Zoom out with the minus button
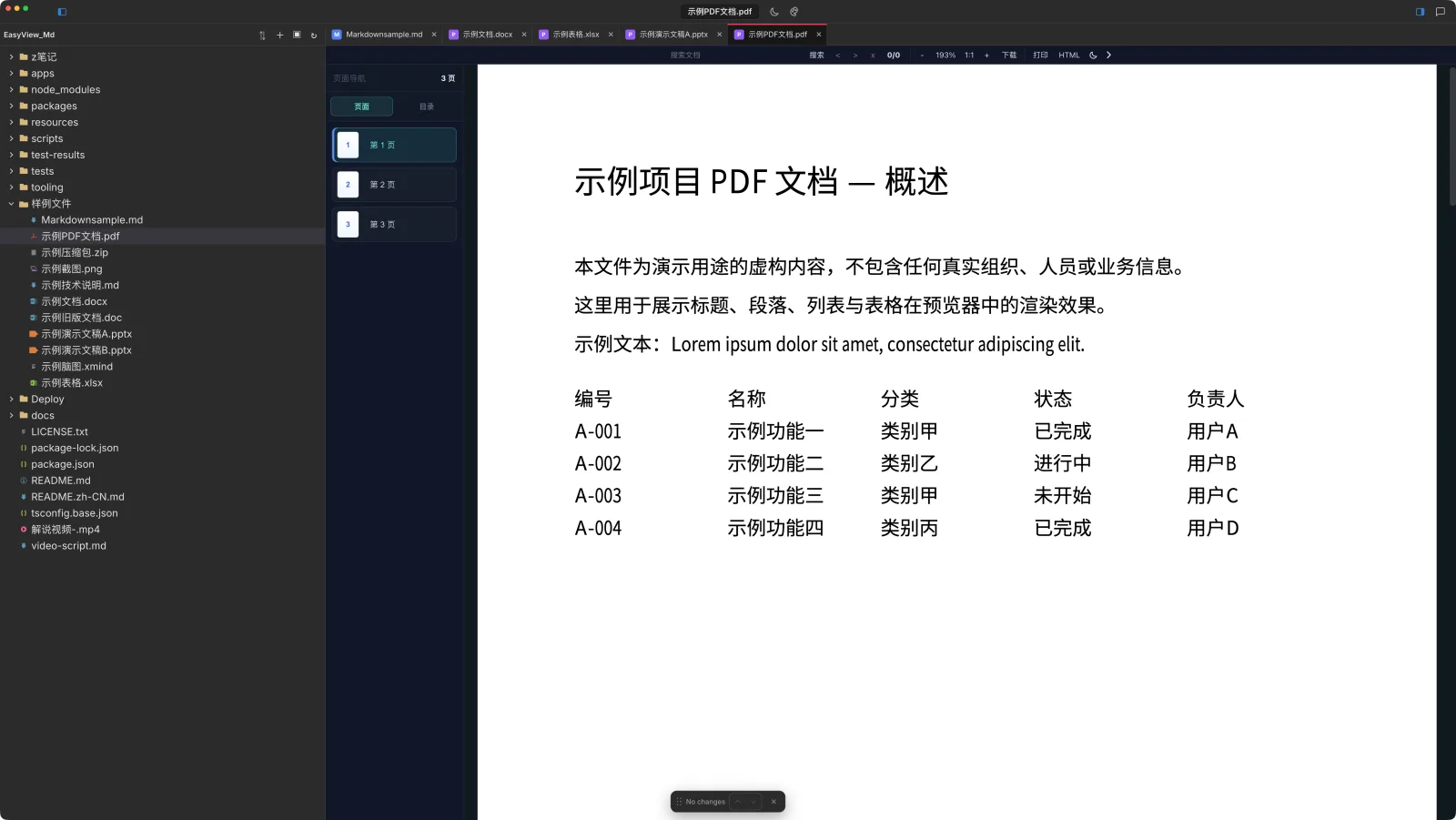Image resolution: width=1456 pixels, height=820 pixels. [922, 56]
